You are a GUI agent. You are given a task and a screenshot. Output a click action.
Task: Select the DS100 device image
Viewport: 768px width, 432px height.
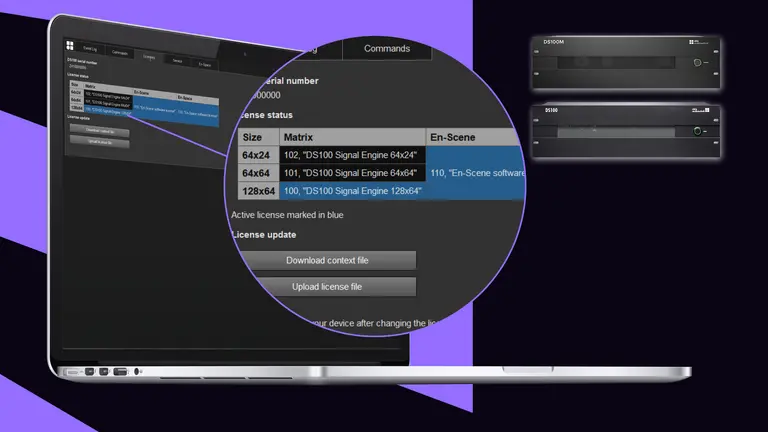coord(626,130)
